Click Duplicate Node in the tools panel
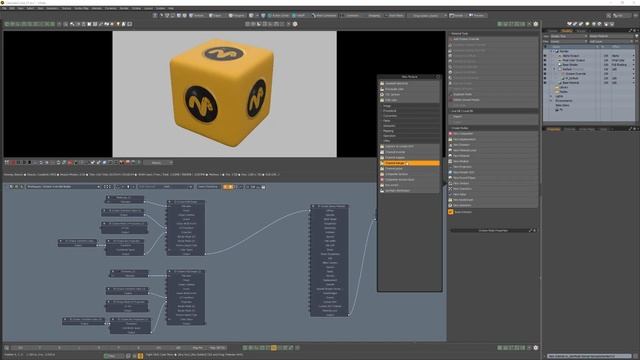The width and height of the screenshot is (640, 360). [493, 94]
